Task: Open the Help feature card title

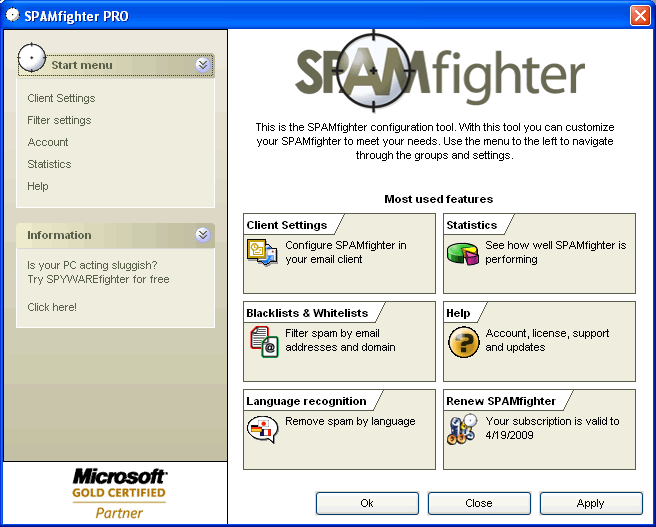Action: point(458,313)
